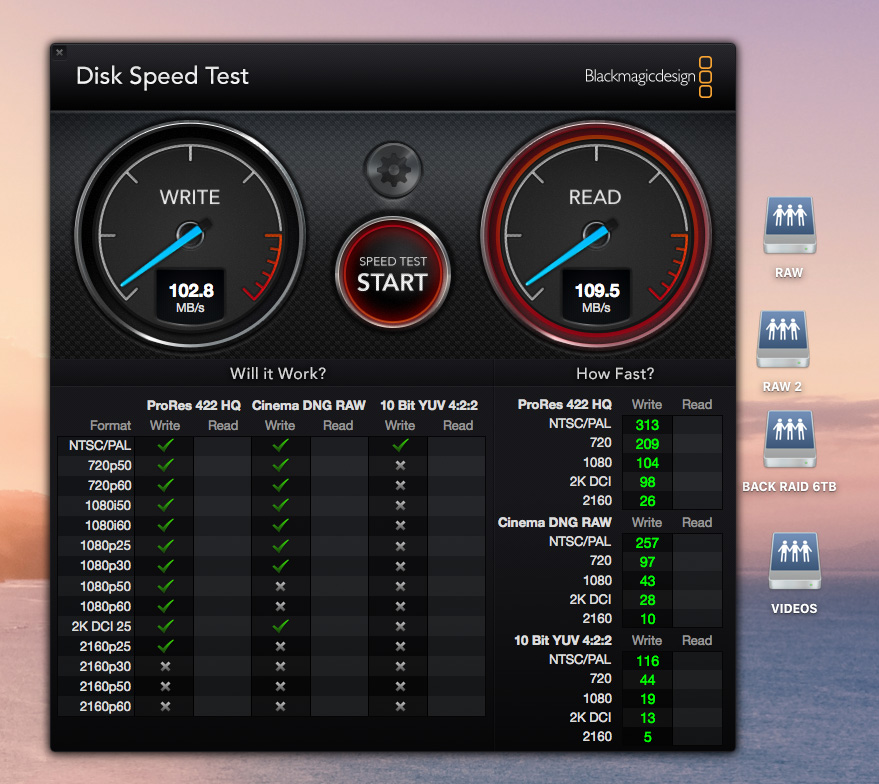Select the RAW 2 network drive icon
The width and height of the screenshot is (879, 784).
coord(783,340)
